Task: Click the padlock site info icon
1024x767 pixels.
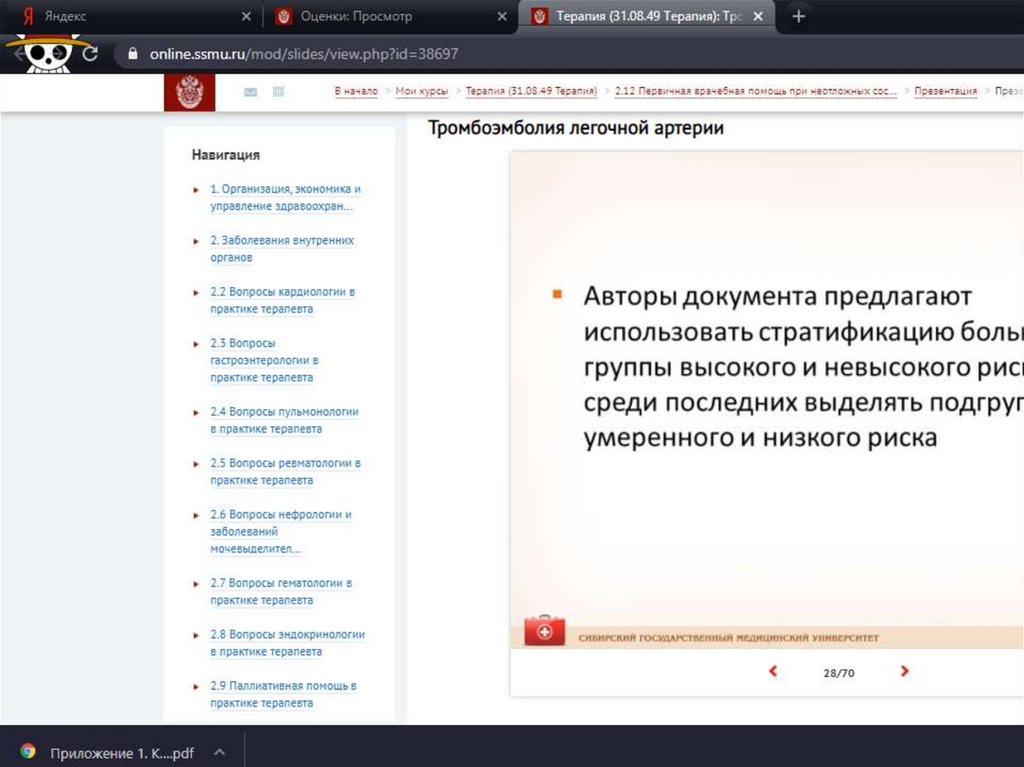Action: 131,54
